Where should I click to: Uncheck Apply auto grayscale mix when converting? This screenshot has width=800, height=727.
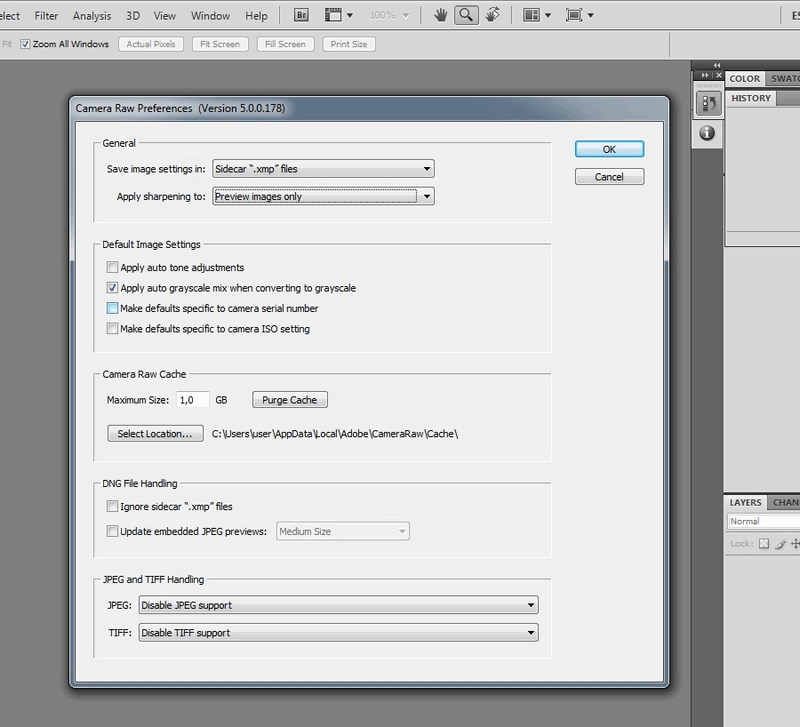pyautogui.click(x=112, y=288)
